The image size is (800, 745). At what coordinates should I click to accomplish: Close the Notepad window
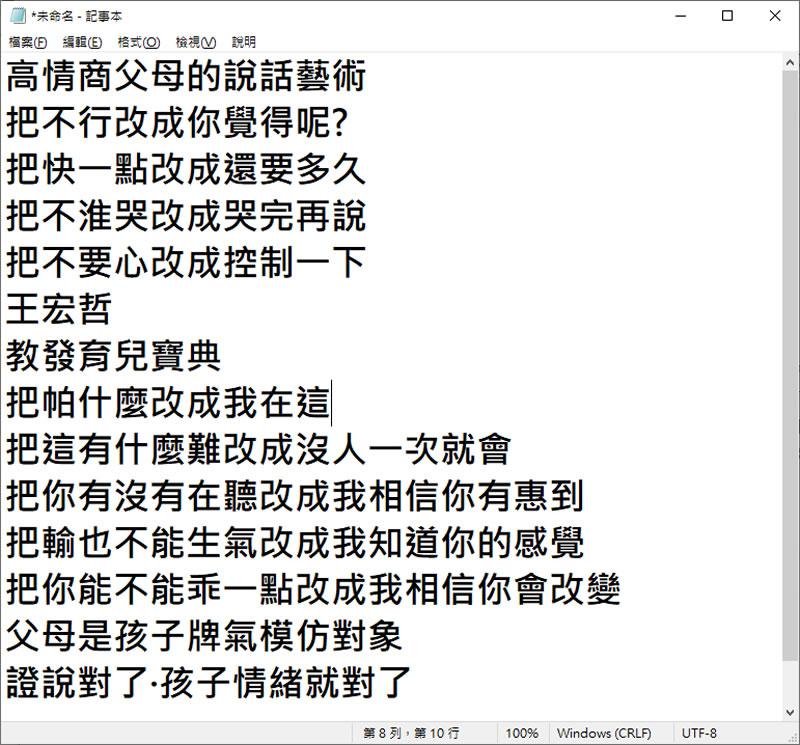click(x=775, y=16)
